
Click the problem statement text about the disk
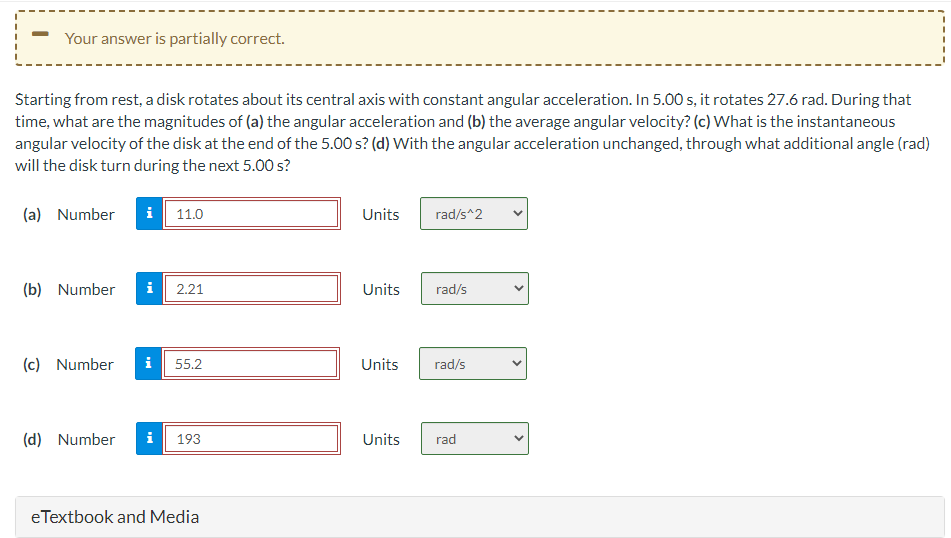click(472, 132)
